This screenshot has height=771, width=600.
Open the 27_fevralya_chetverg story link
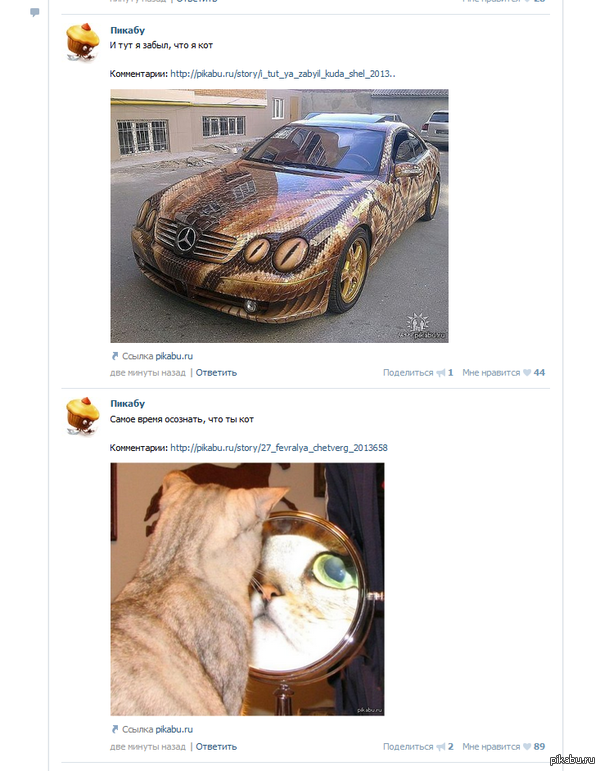pyautogui.click(x=279, y=448)
